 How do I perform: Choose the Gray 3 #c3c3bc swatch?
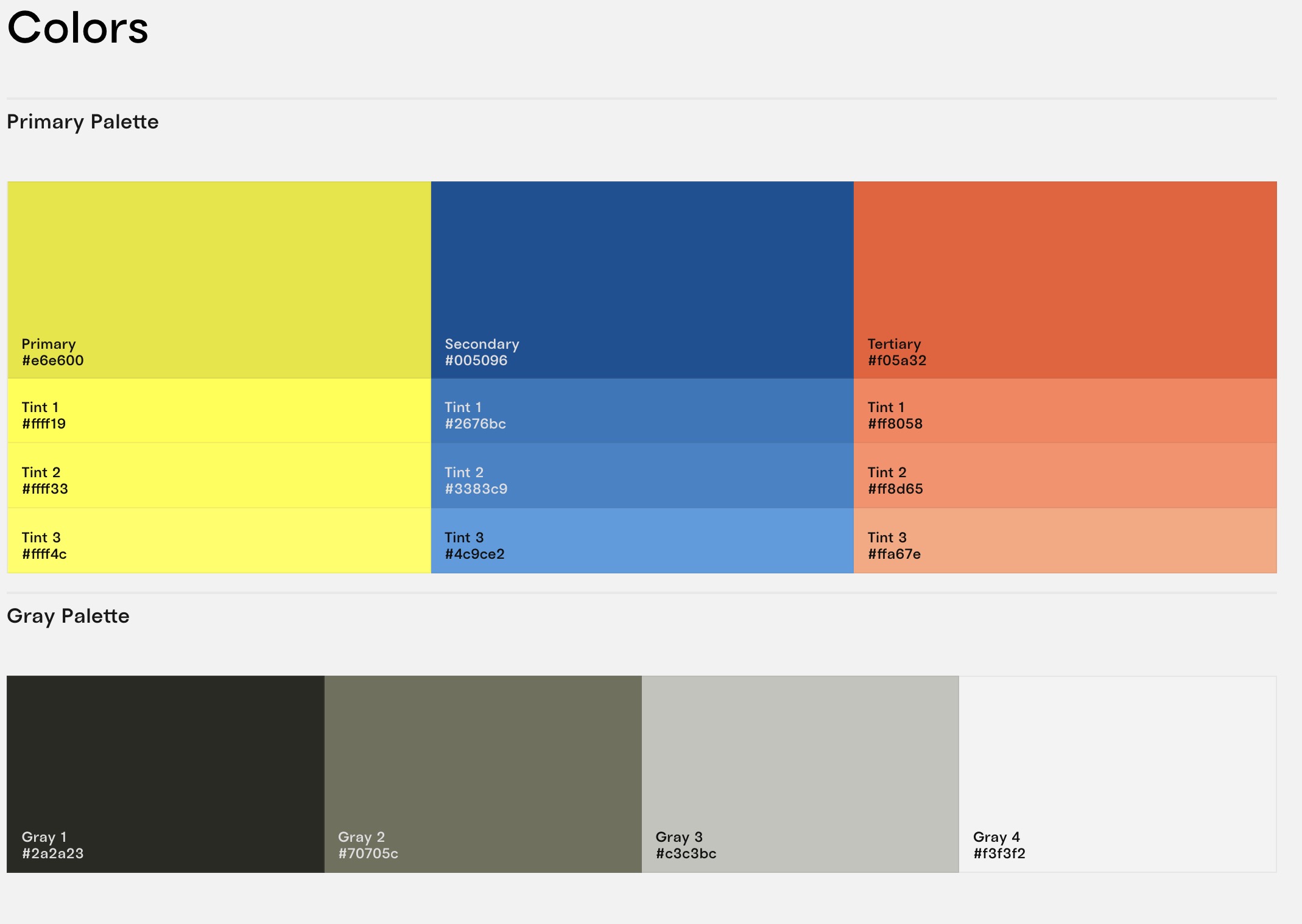click(800, 774)
